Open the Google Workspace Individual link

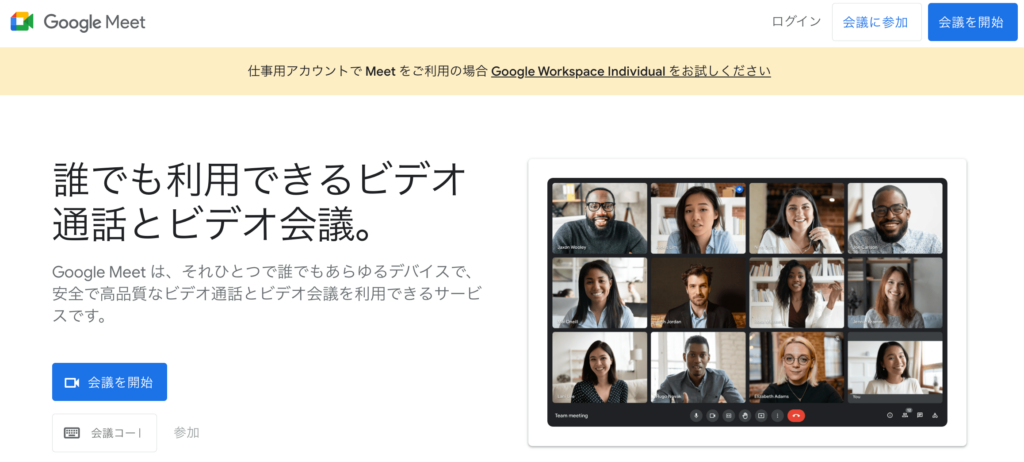(x=631, y=71)
